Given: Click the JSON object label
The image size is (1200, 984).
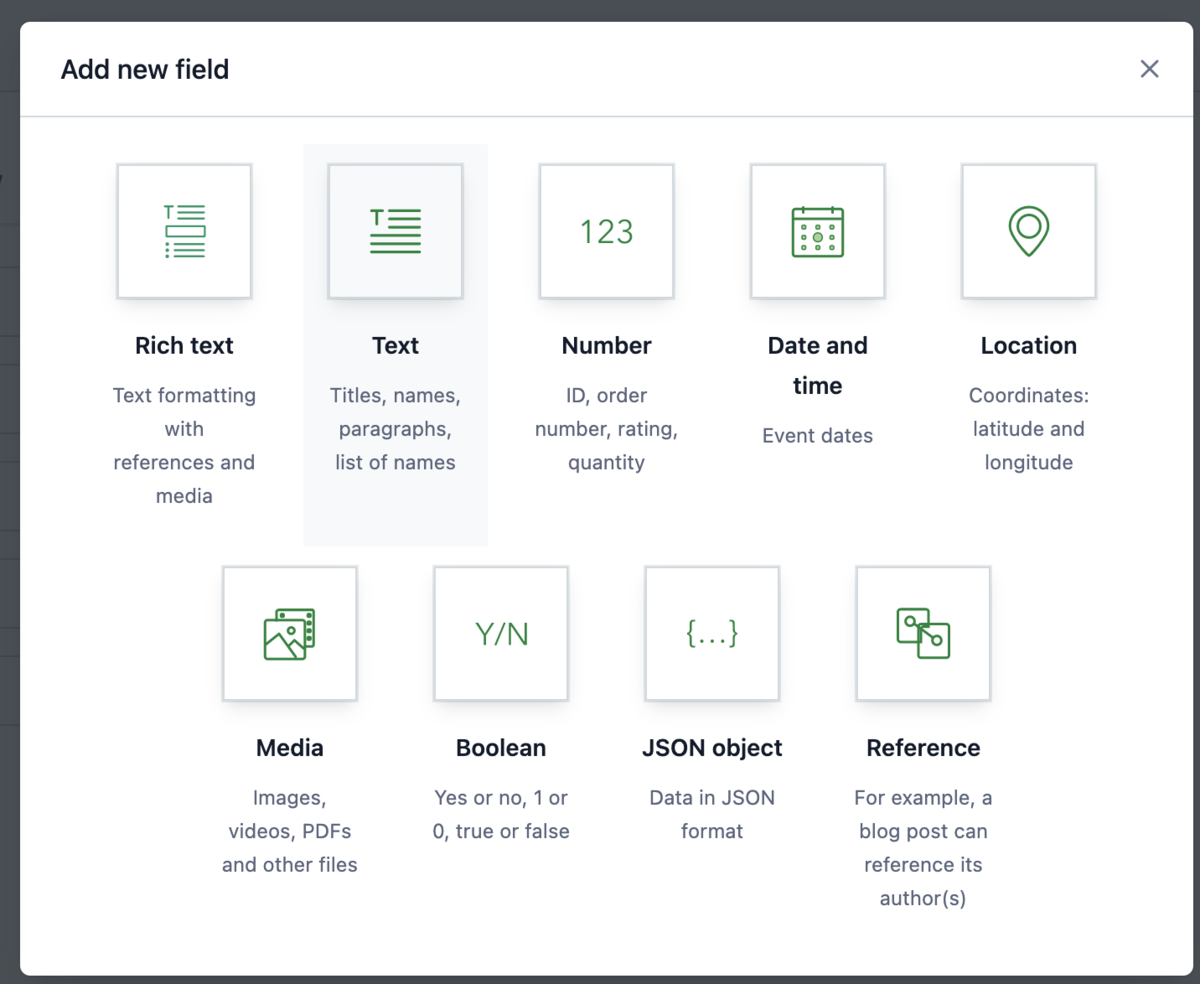Looking at the screenshot, I should [712, 748].
